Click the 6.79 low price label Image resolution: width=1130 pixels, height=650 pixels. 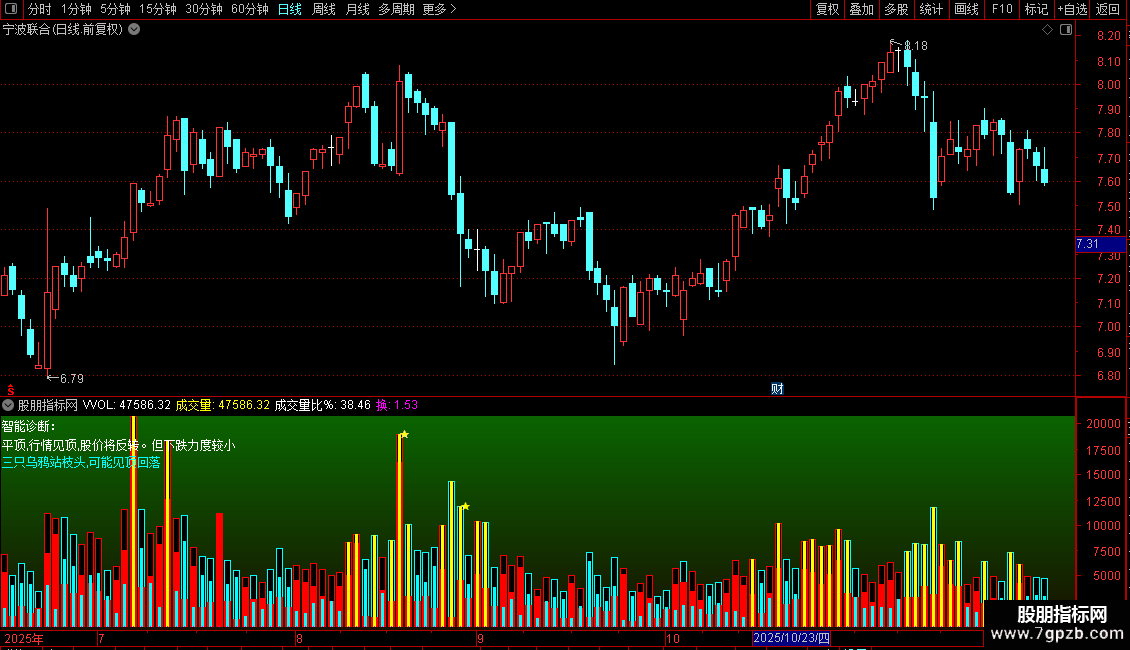[71, 378]
